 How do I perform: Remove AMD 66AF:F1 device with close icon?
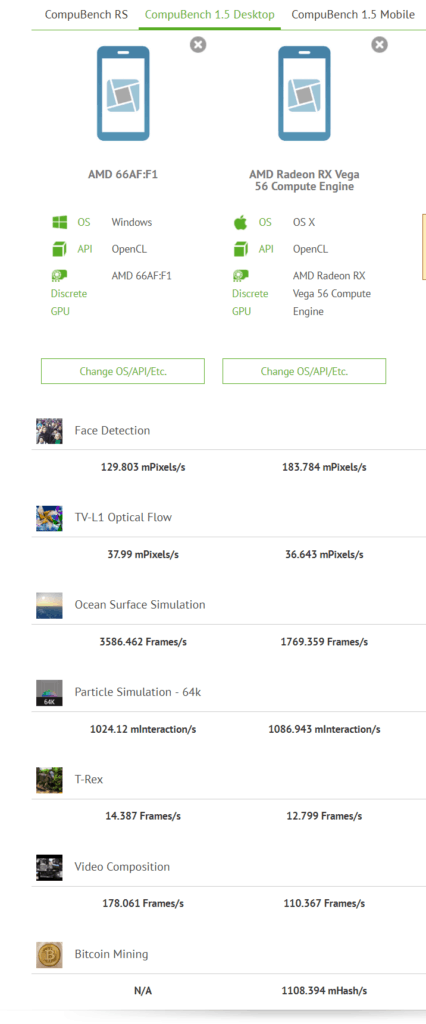click(x=199, y=44)
